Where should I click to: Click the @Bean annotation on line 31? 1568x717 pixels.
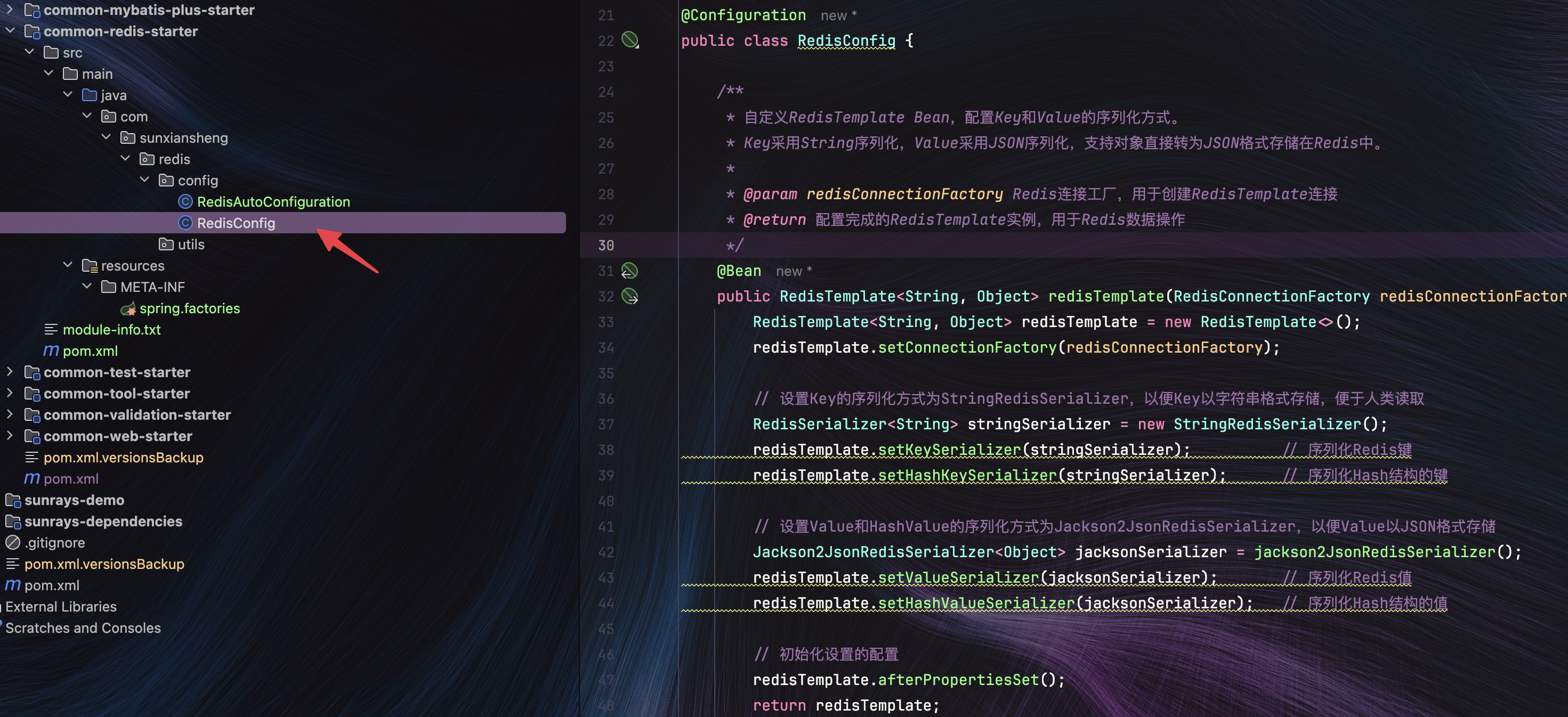(x=739, y=271)
